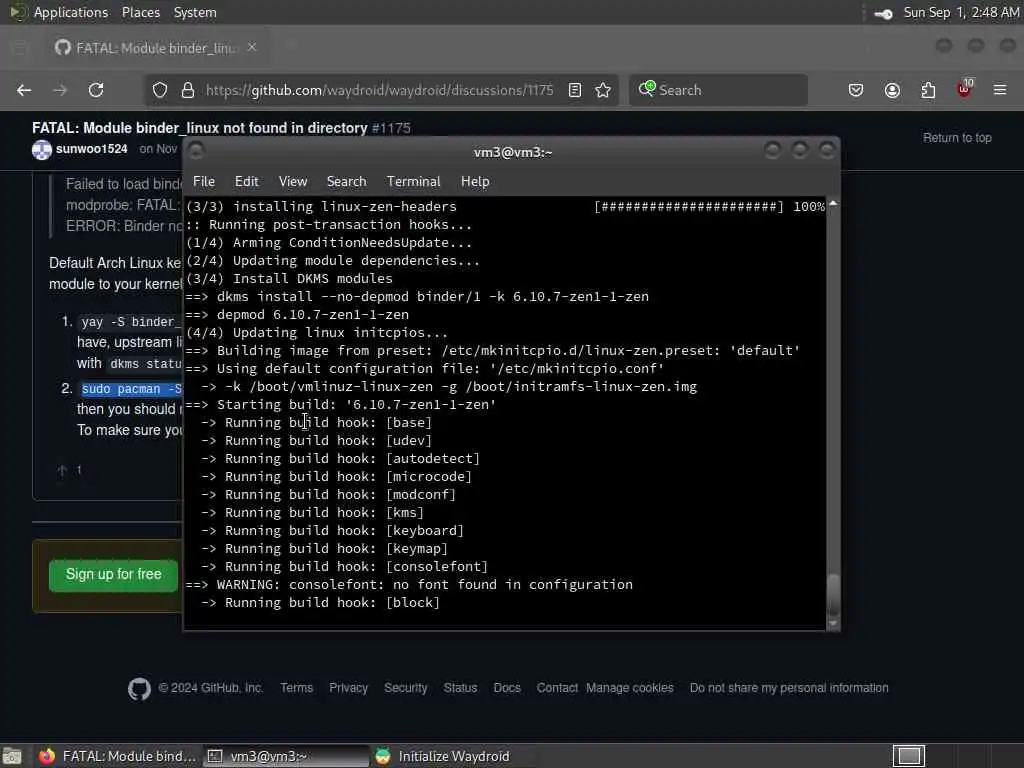Open the terminal File menu

(x=204, y=182)
